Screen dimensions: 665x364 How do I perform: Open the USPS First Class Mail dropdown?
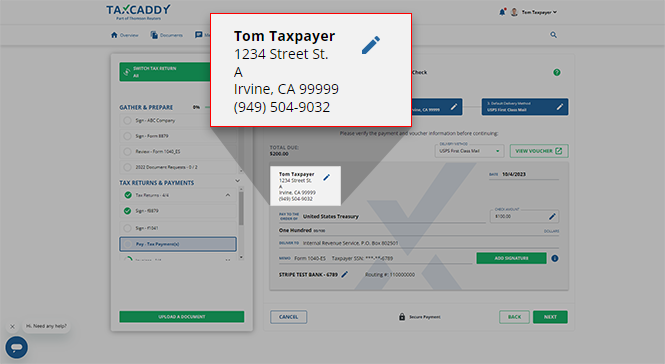tap(469, 151)
